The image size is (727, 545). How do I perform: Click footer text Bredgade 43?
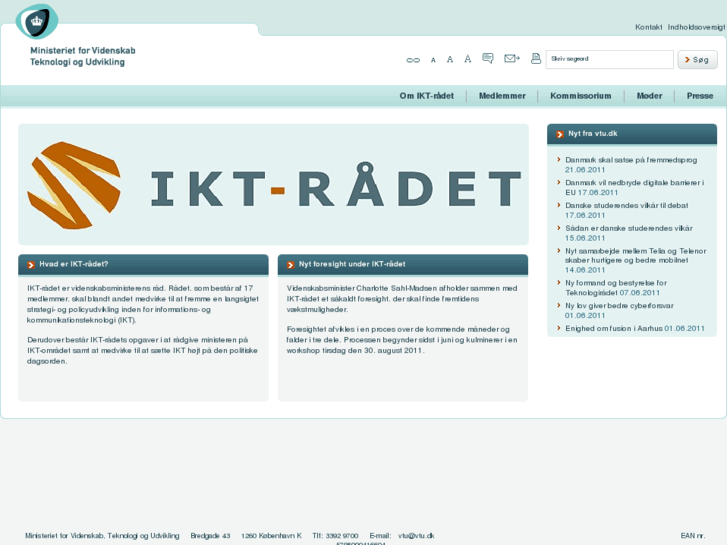point(210,536)
